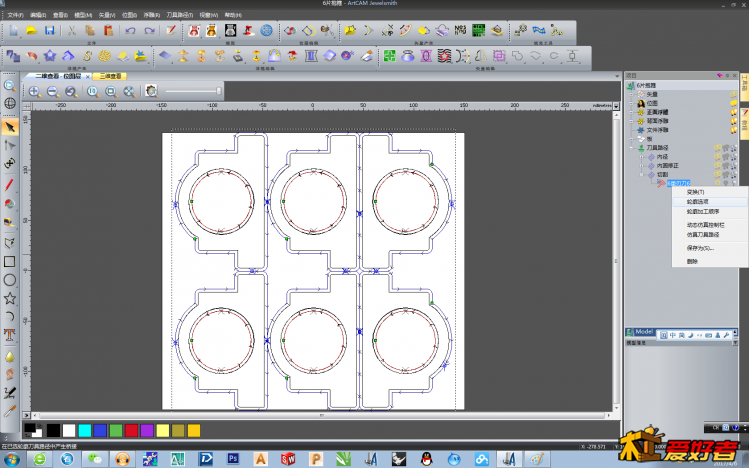
Task: Pick the star drawing tool in the left sidebar
Action: [10, 298]
